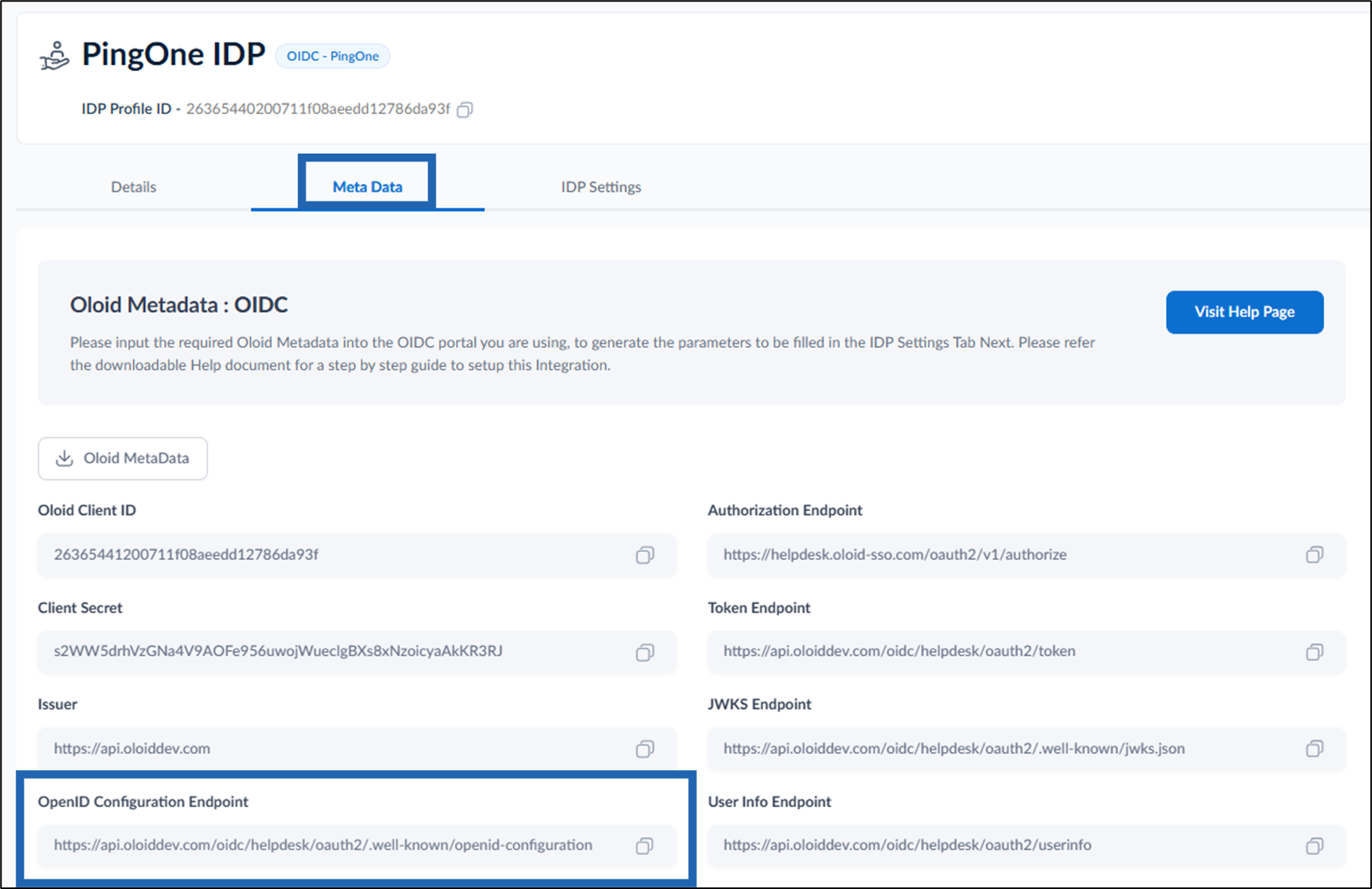This screenshot has width=1372, height=889.
Task: Click the Client Secret label
Action: (x=80, y=608)
